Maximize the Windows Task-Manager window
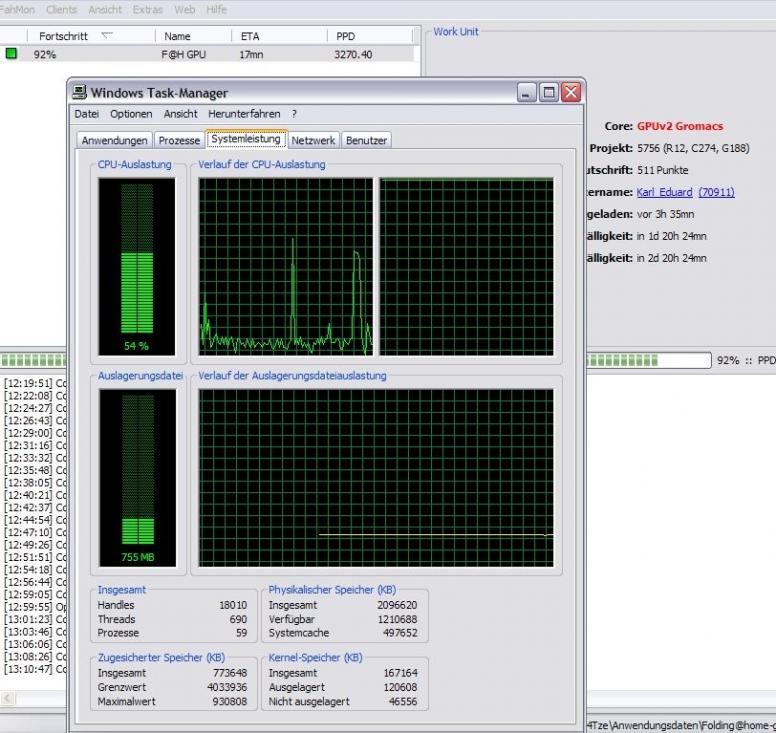Image resolution: width=776 pixels, height=733 pixels. [549, 93]
